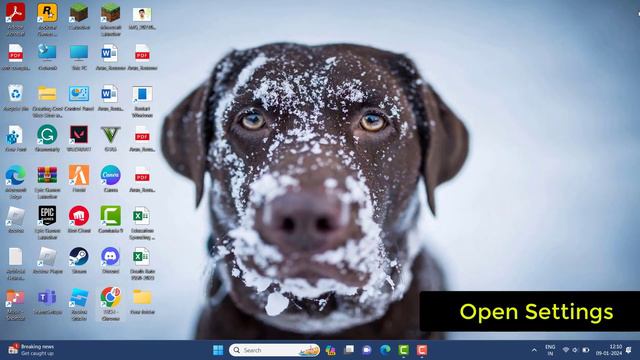Screen dimensions: 640x360
Task: Expand the system tray hidden icons chevron
Action: pos(534,350)
